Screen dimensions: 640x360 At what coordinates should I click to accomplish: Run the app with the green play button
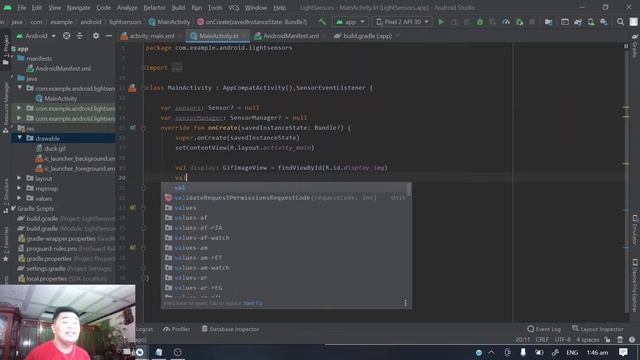441,22
